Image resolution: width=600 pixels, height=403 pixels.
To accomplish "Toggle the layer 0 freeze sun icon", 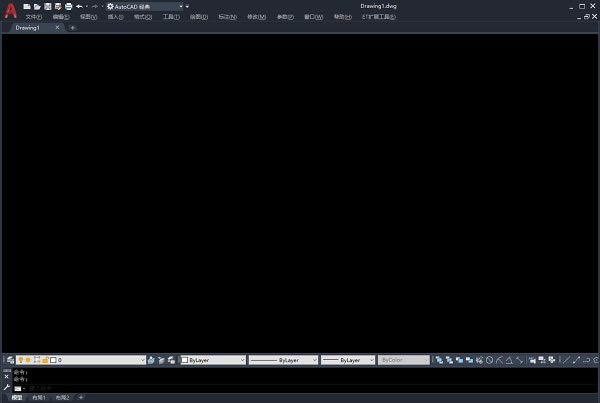I will [29, 360].
